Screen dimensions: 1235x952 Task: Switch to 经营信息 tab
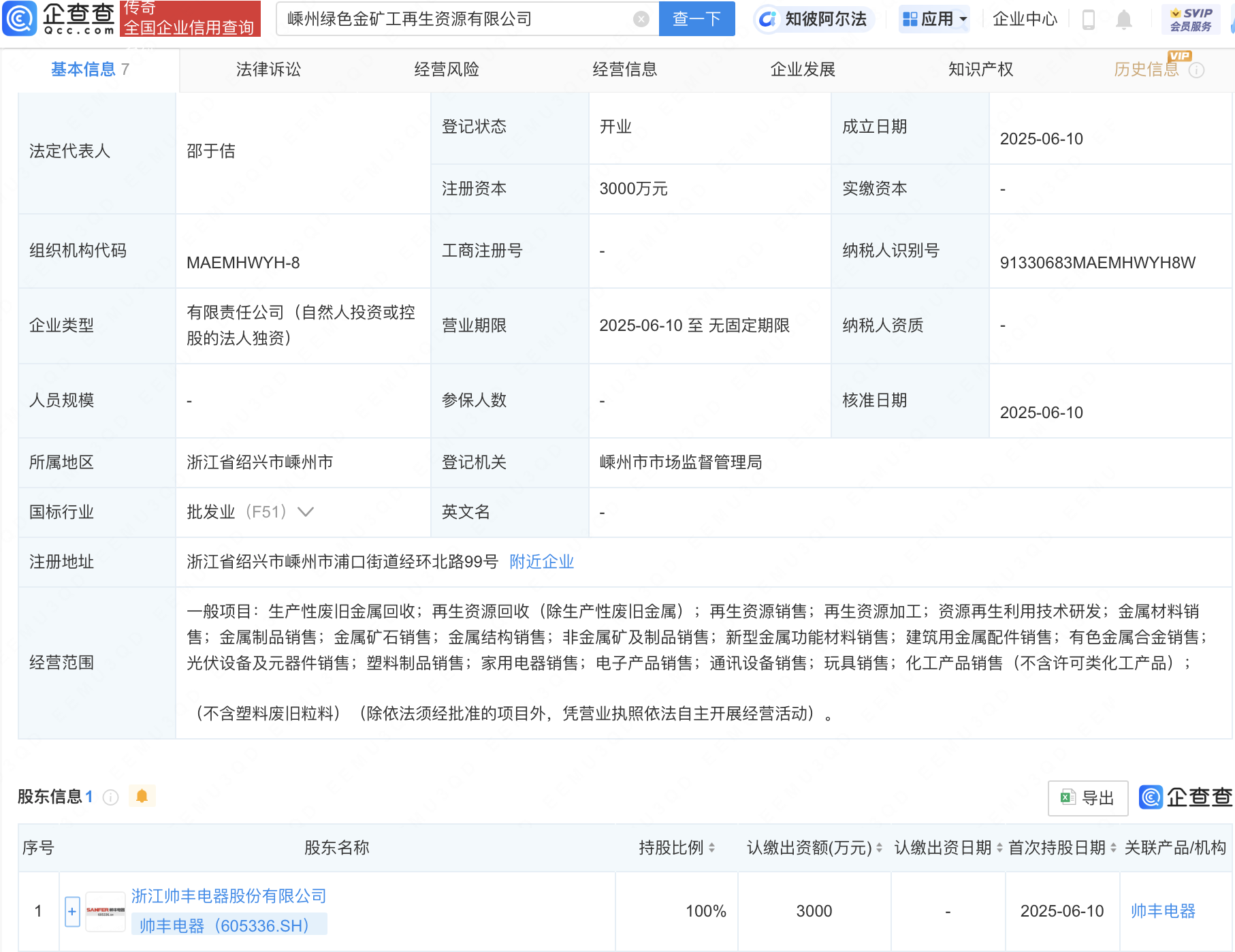point(625,69)
